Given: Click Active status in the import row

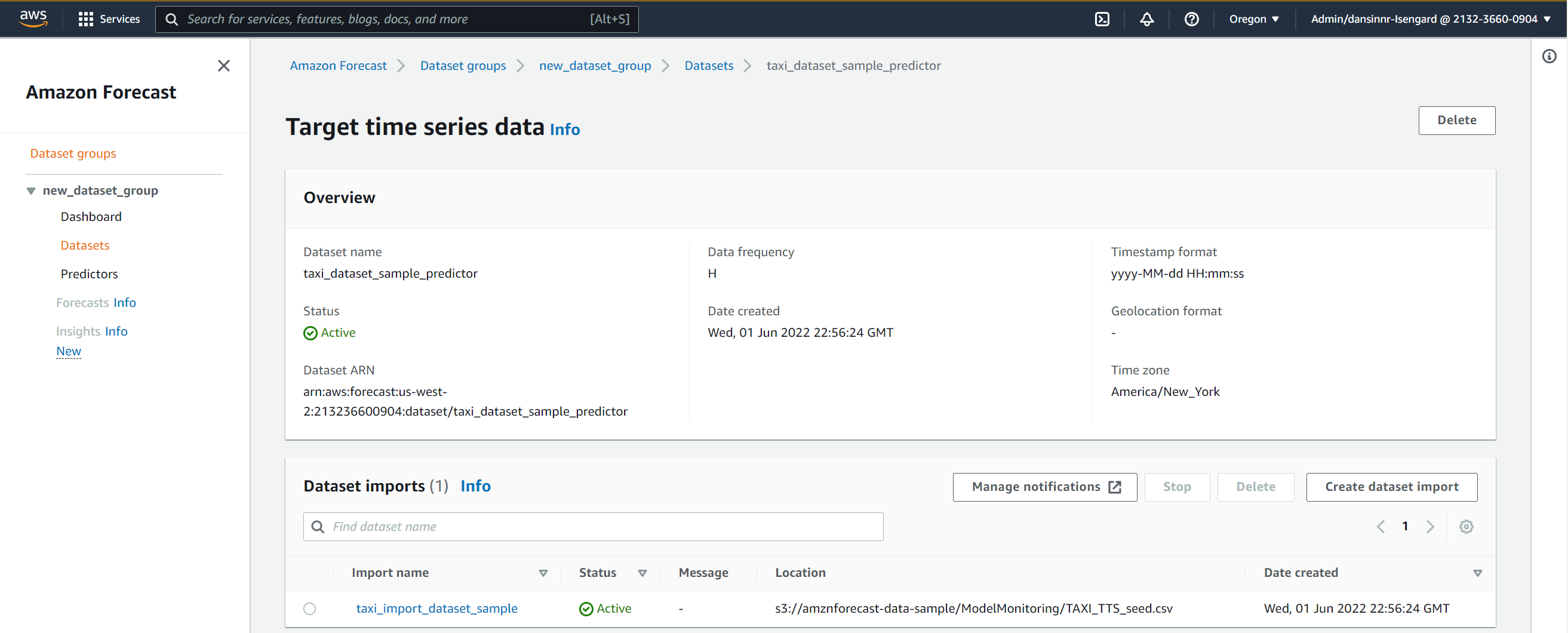Looking at the screenshot, I should click(x=605, y=609).
